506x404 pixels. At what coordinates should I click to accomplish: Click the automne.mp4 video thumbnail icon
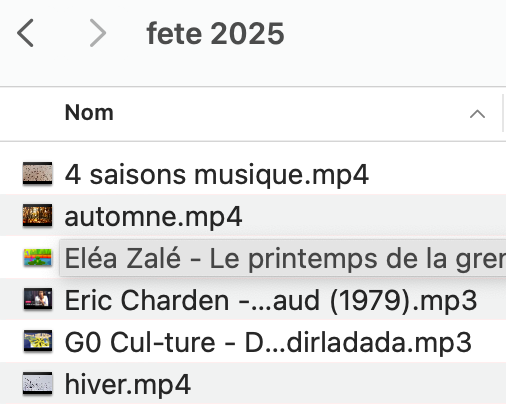point(37,215)
